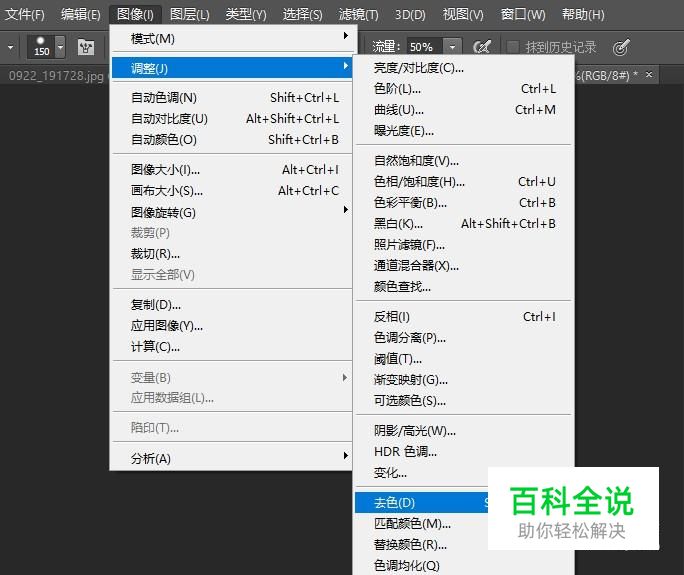This screenshot has height=575, width=684.
Task: Open the 窗口(W) menu
Action: (x=523, y=14)
